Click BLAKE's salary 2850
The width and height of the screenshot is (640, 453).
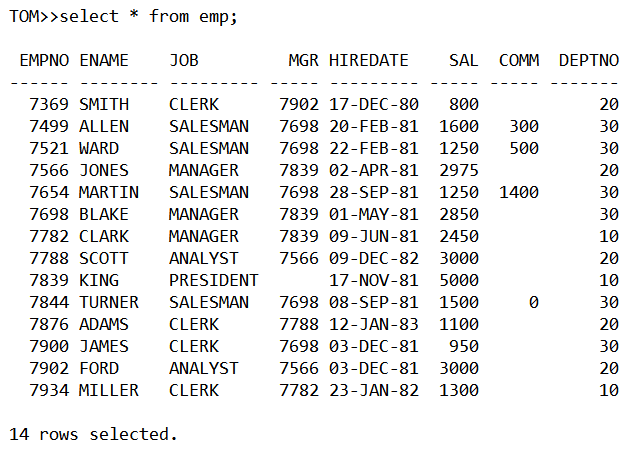459,214
